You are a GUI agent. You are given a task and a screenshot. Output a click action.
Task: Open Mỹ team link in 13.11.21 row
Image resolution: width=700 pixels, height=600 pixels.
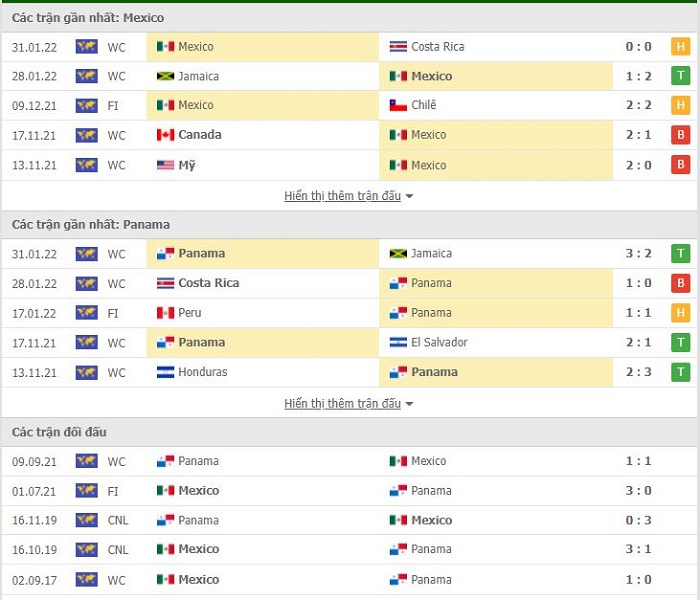pyautogui.click(x=187, y=165)
